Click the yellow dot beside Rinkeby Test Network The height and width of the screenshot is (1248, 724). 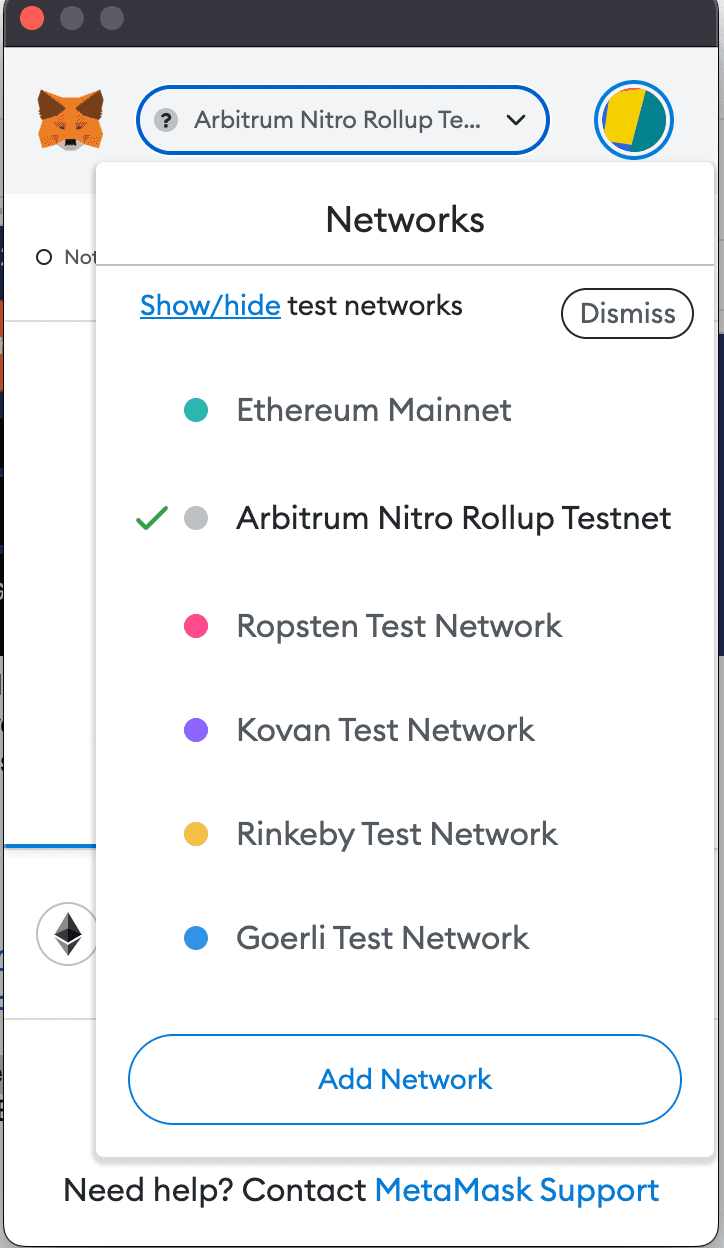tap(196, 833)
